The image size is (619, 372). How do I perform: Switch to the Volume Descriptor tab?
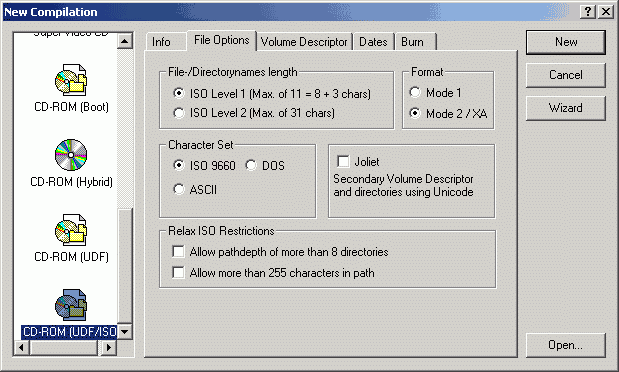pos(304,42)
